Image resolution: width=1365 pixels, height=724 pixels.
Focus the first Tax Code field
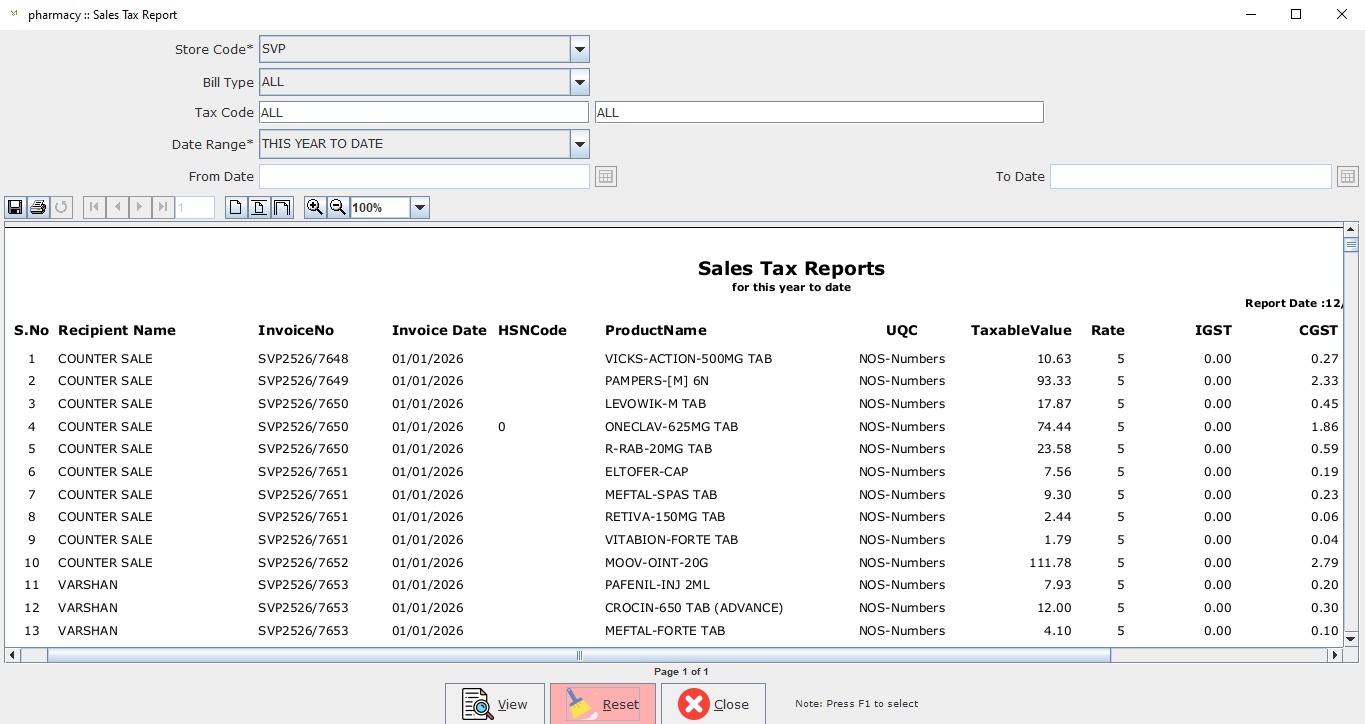(x=424, y=113)
